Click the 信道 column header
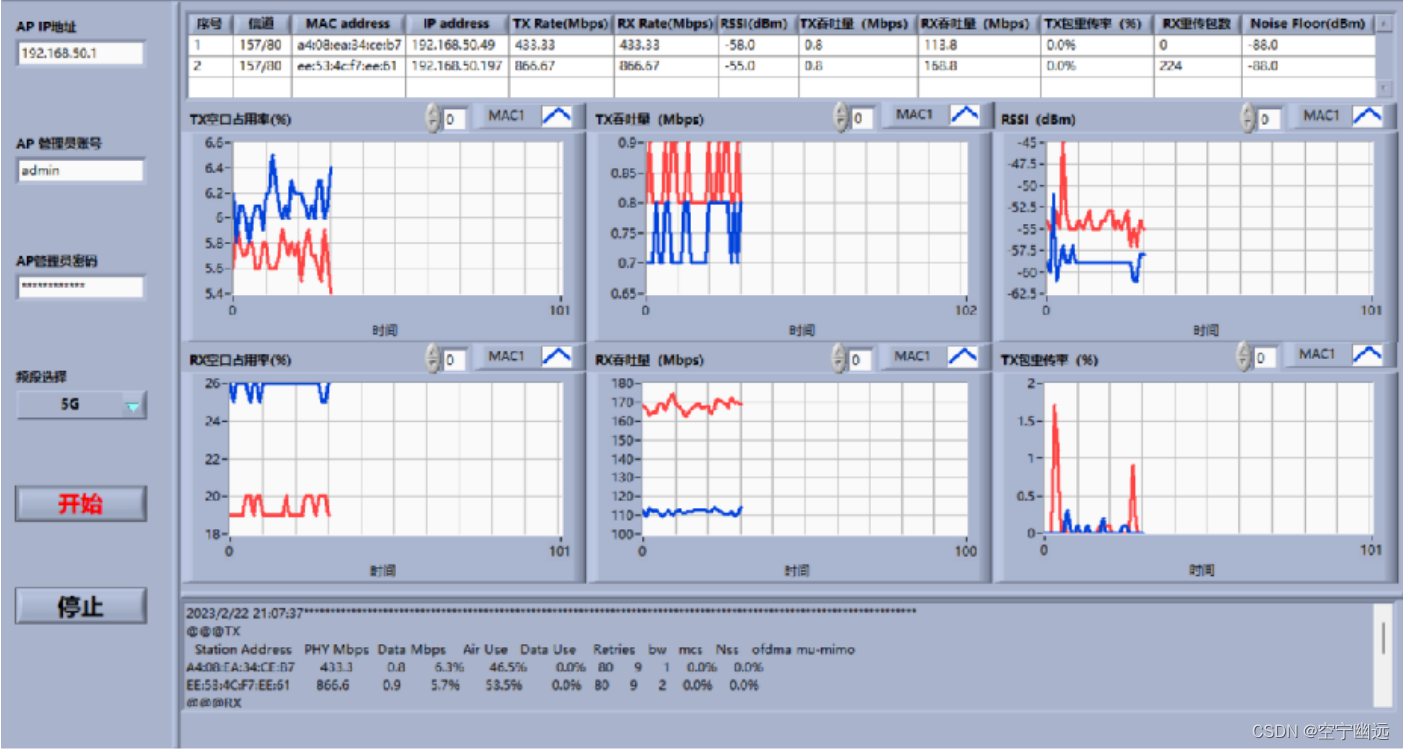This screenshot has width=1405, height=750. [x=261, y=24]
